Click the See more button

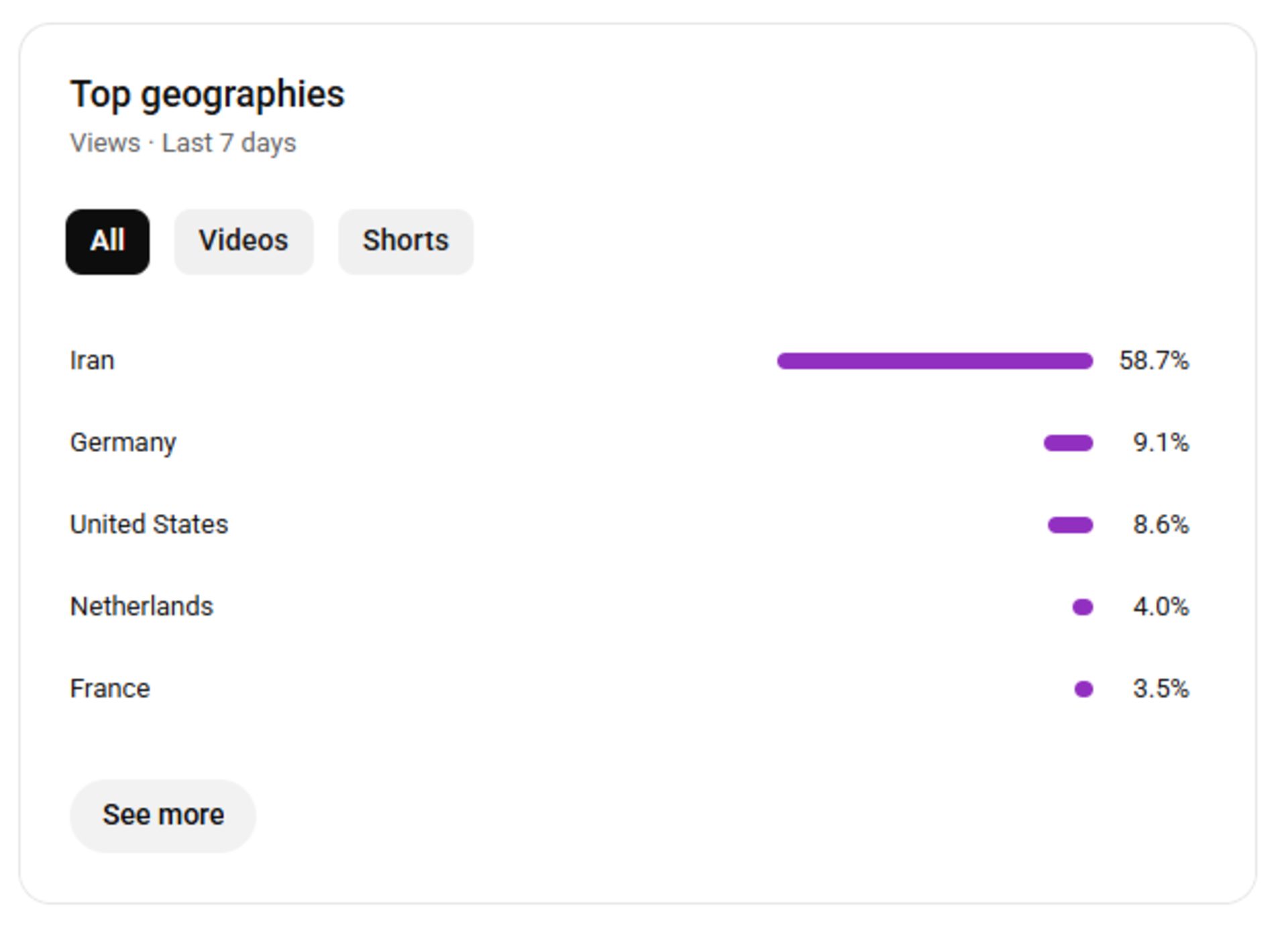(163, 815)
